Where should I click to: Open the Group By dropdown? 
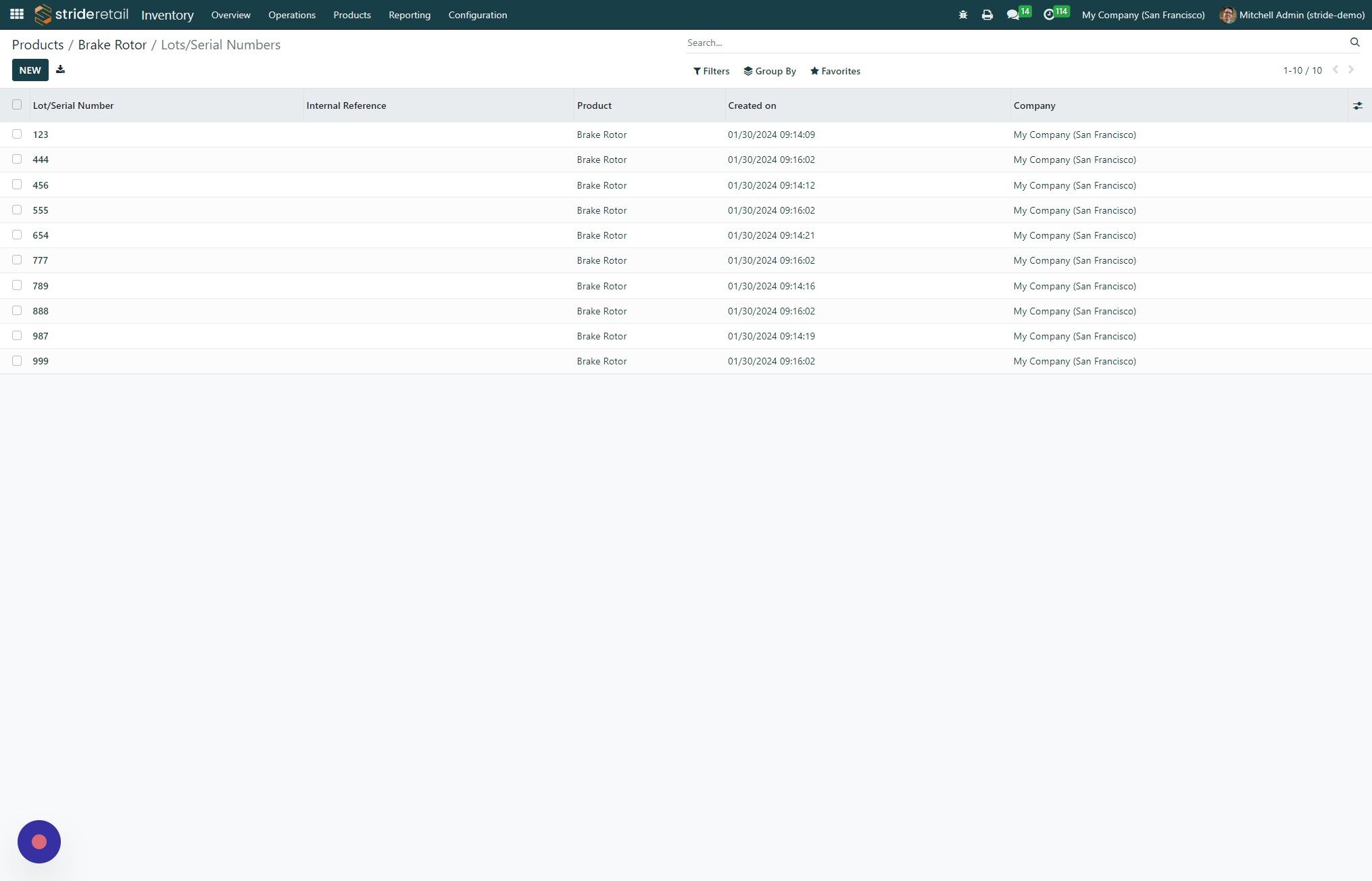pyautogui.click(x=770, y=71)
